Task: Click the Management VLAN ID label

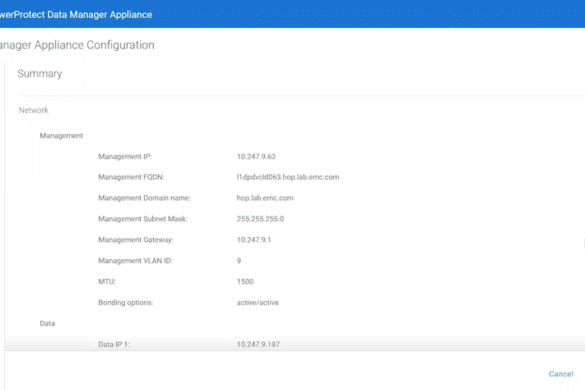Action: pos(135,260)
